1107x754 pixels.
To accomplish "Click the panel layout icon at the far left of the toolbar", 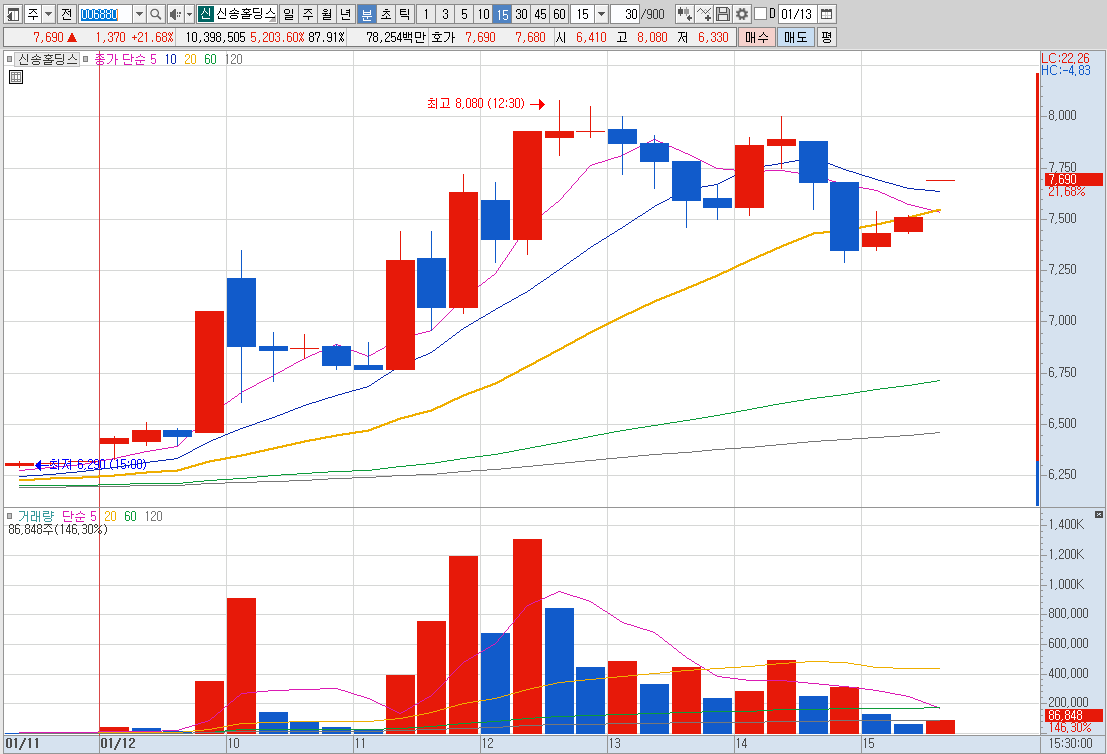I will point(13,14).
